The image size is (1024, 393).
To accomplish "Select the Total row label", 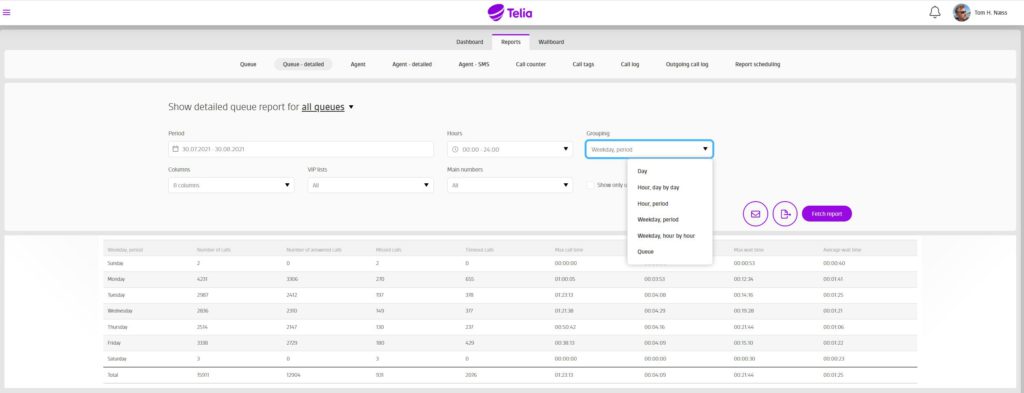I will [x=112, y=375].
